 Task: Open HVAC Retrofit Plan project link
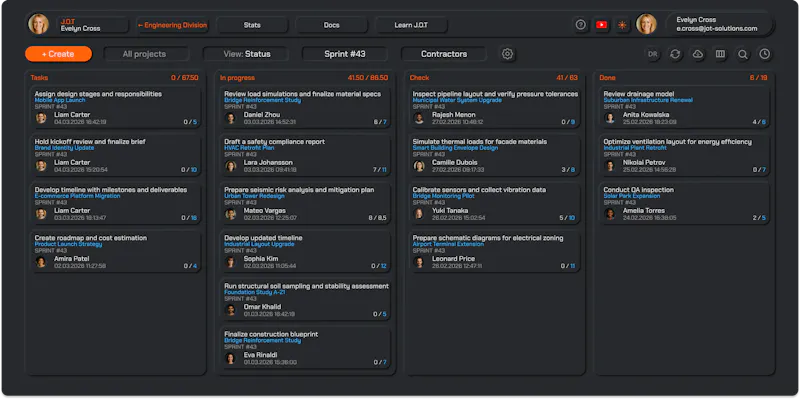pos(249,148)
